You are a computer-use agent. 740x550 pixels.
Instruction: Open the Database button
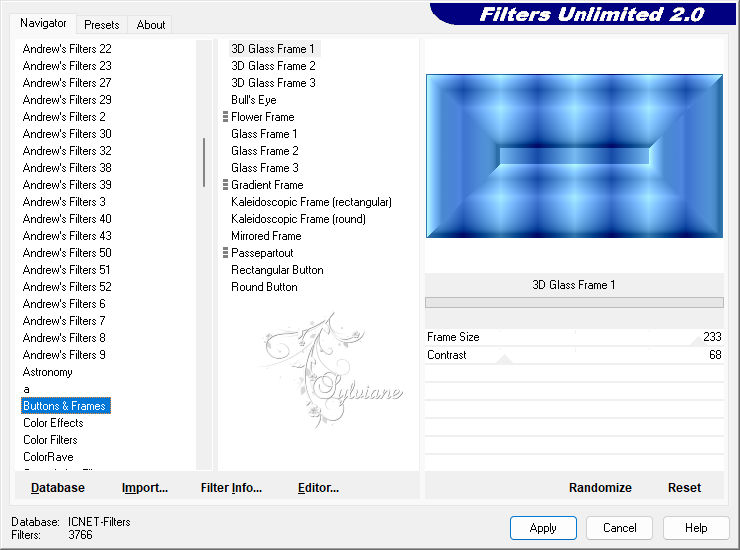point(58,488)
